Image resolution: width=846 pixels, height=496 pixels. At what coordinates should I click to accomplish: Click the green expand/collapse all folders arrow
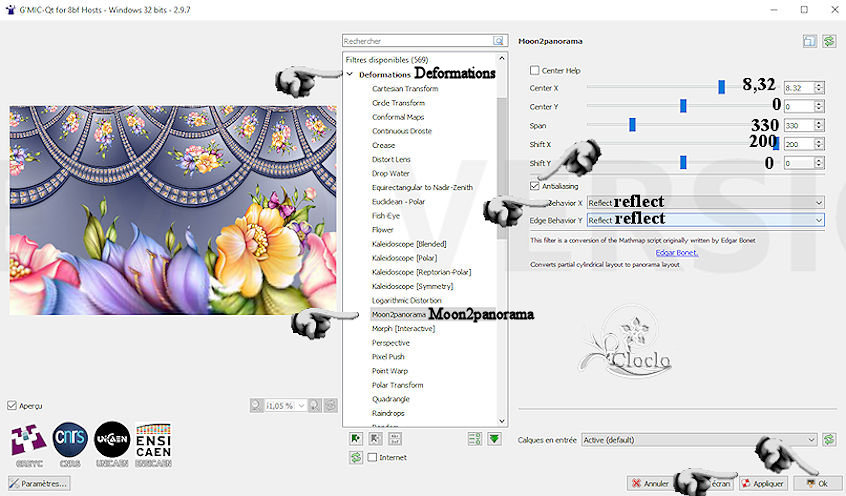494,438
